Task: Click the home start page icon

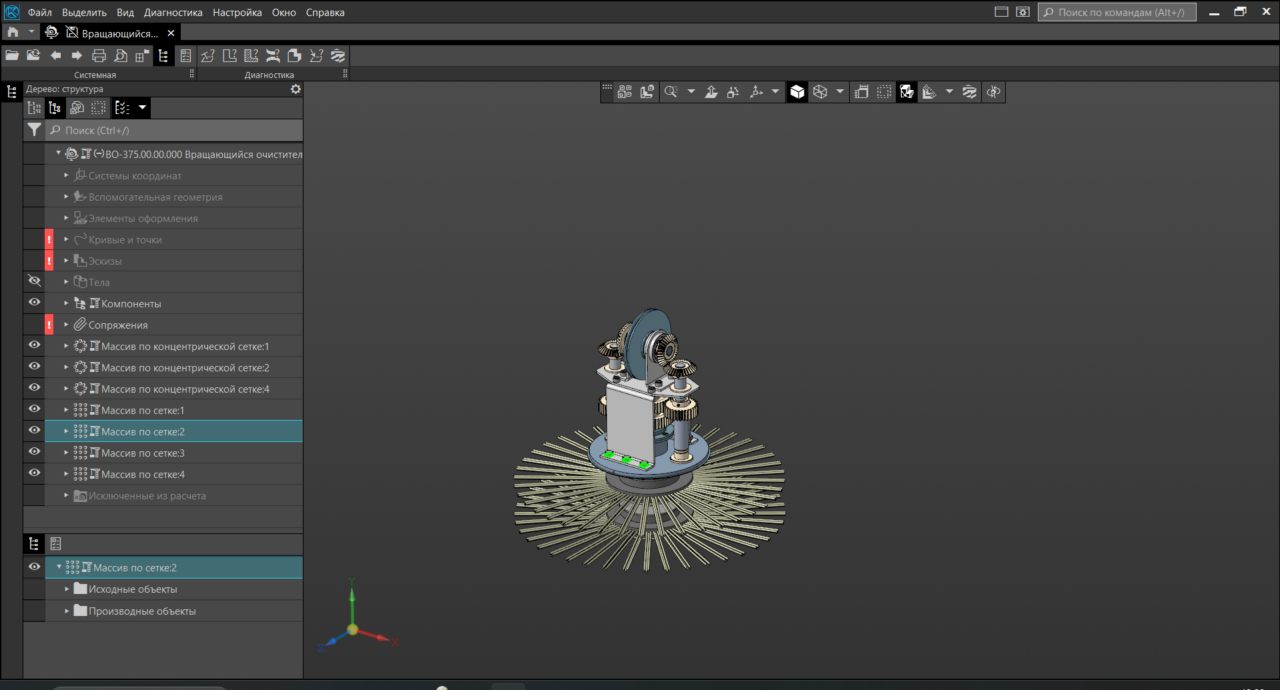Action: [x=13, y=33]
